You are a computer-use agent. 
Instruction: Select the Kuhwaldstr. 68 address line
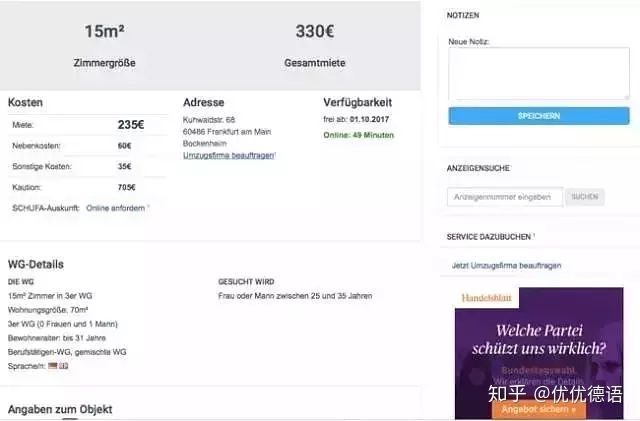coord(209,120)
